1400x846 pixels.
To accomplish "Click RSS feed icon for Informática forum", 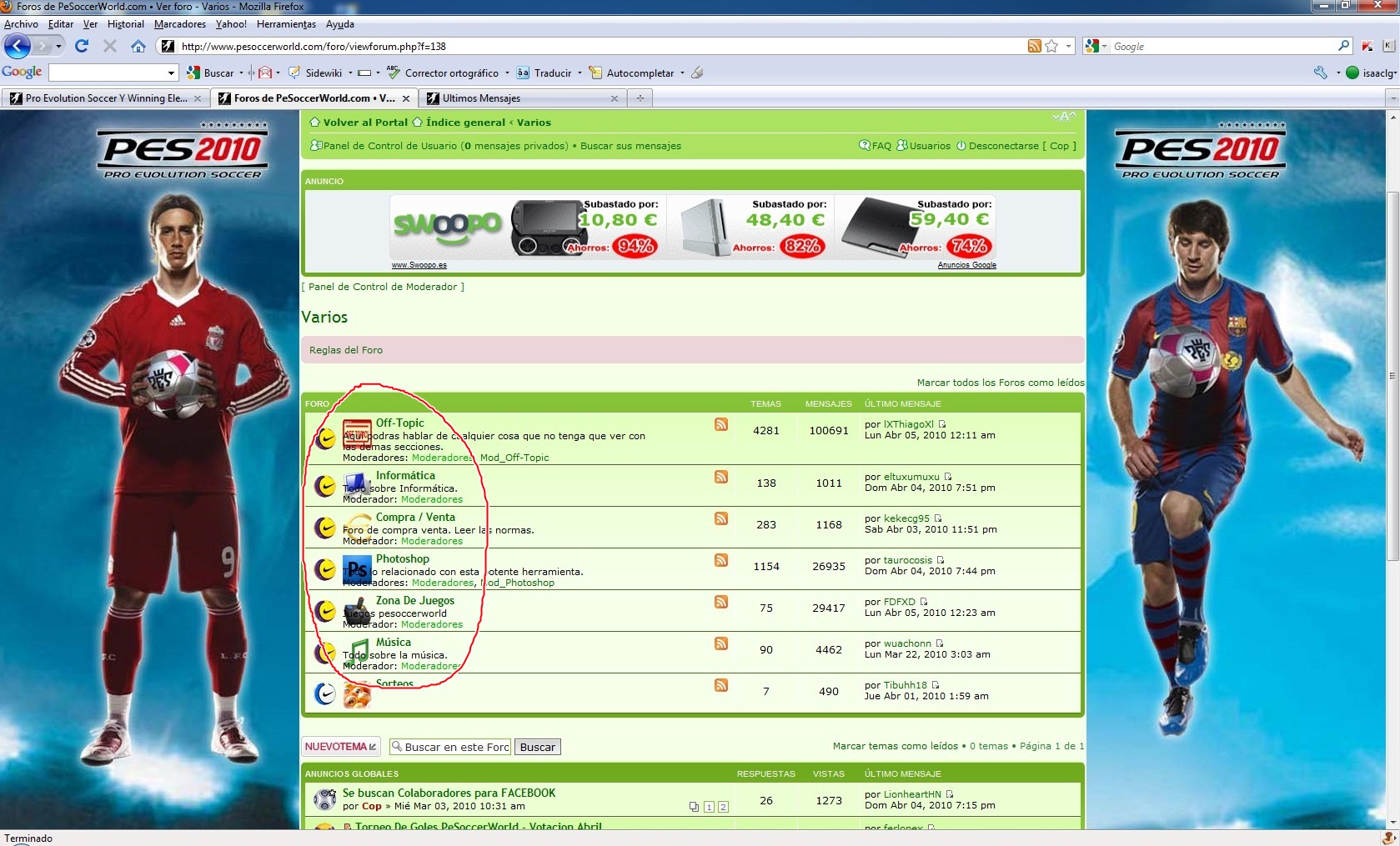I will tap(721, 477).
